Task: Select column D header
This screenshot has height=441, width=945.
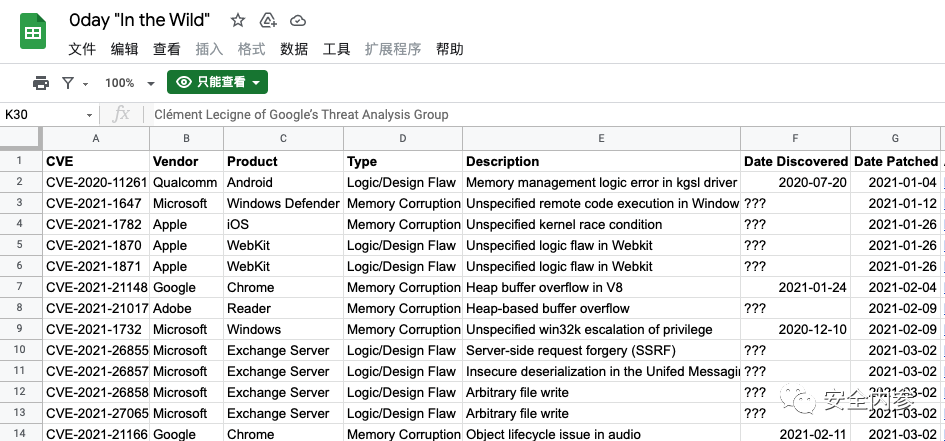Action: click(x=403, y=139)
